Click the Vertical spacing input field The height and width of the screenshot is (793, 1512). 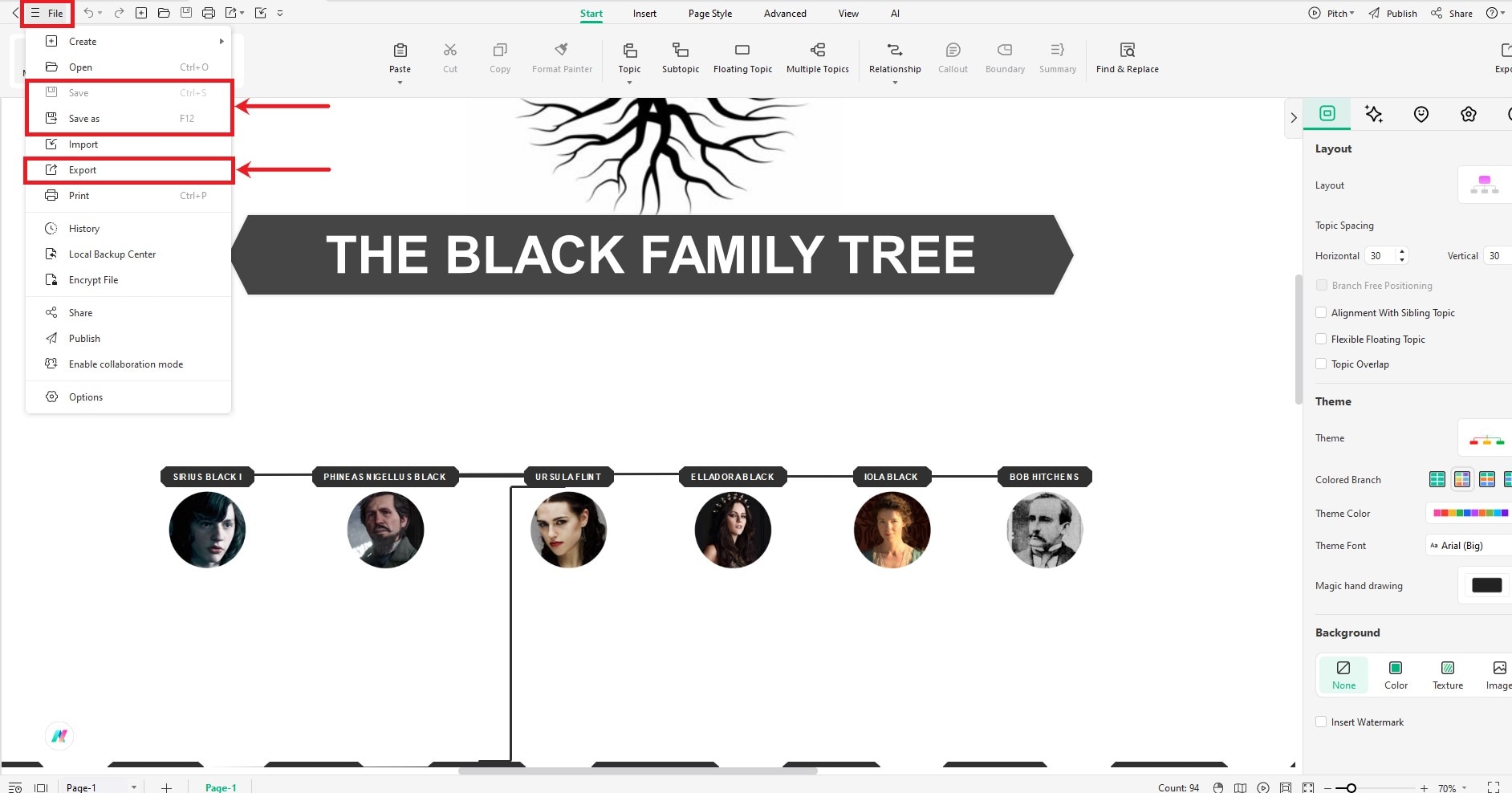click(1498, 256)
